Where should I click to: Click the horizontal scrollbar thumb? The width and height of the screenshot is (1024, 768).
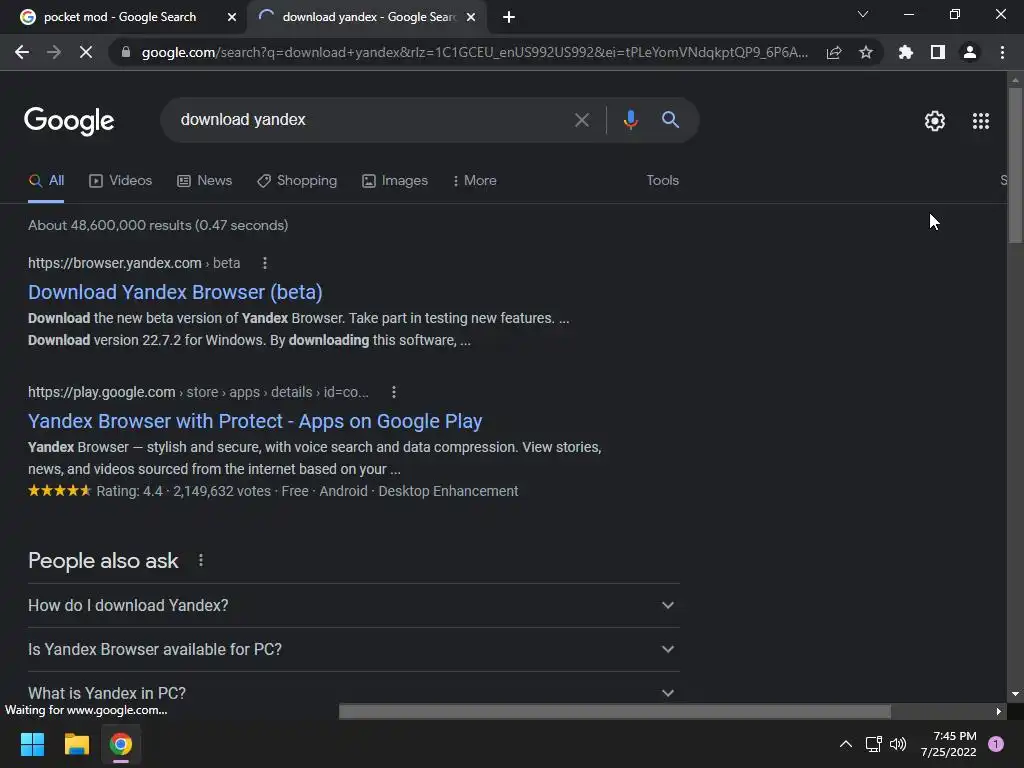[615, 711]
